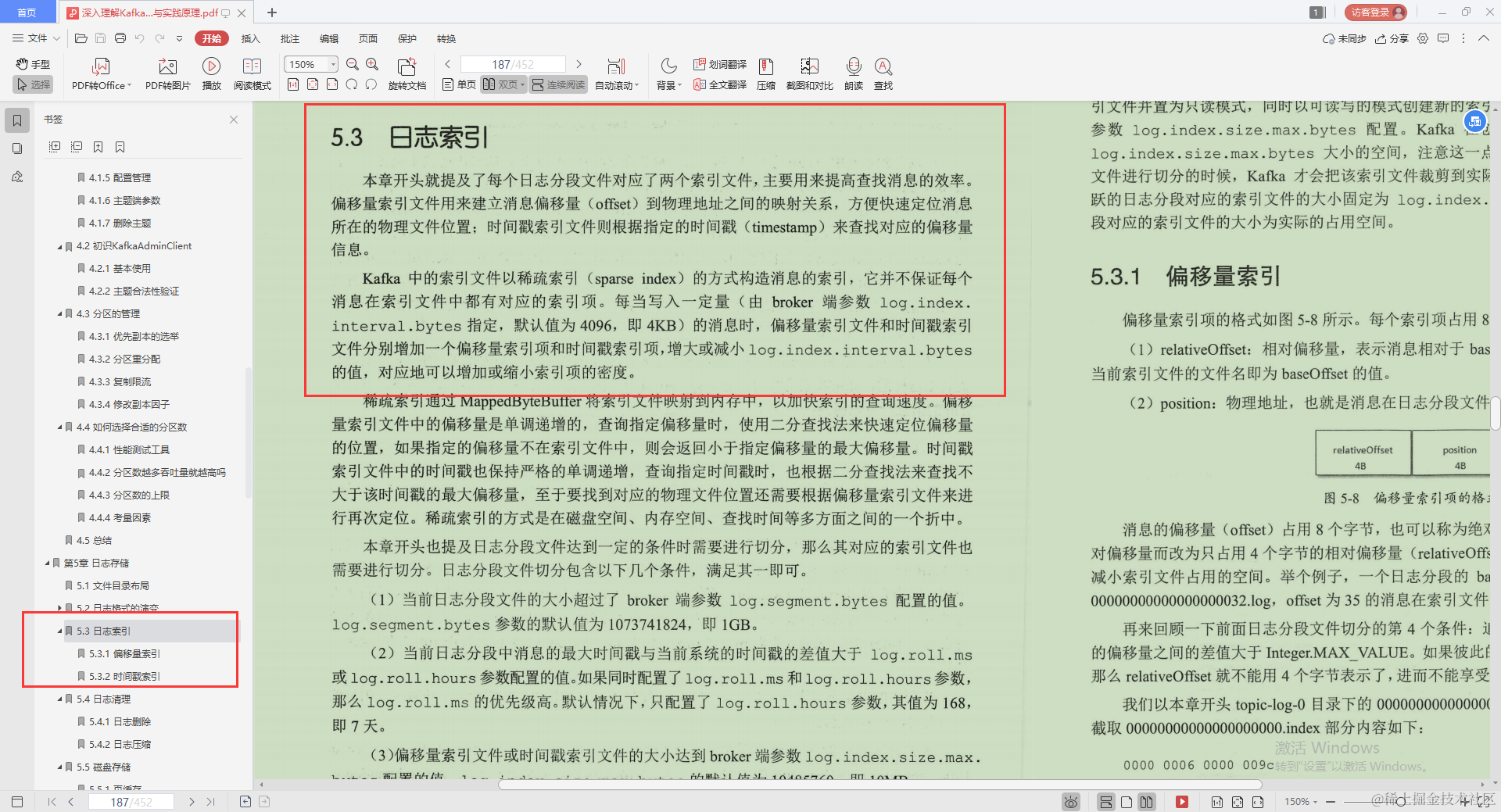Screen dimensions: 1501x812
Task: Open the 查找 search tool
Action: pos(883,73)
